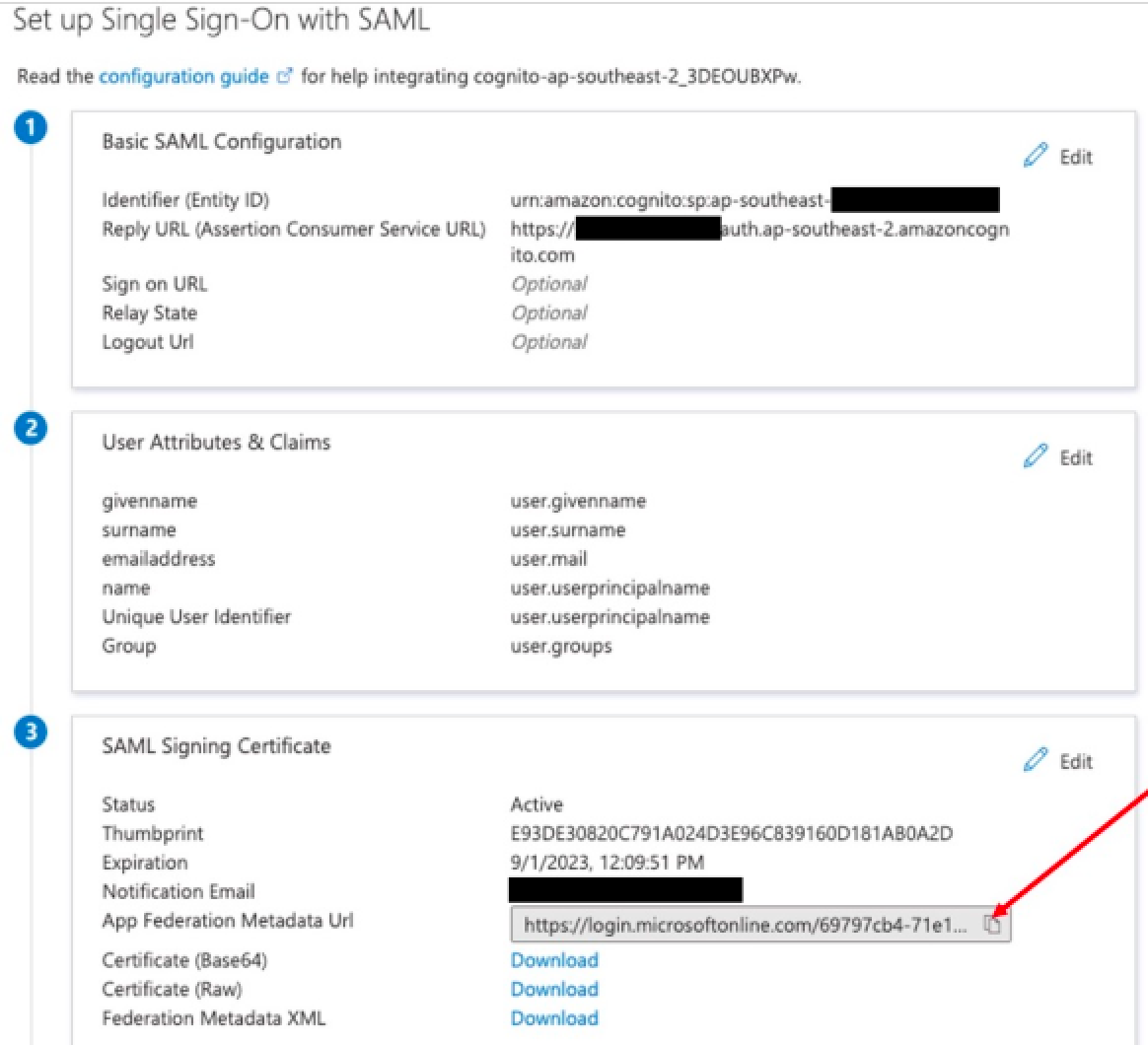Image resolution: width=1148 pixels, height=1045 pixels.
Task: Click inside the App Federation Metadata Url field
Action: coord(745,925)
